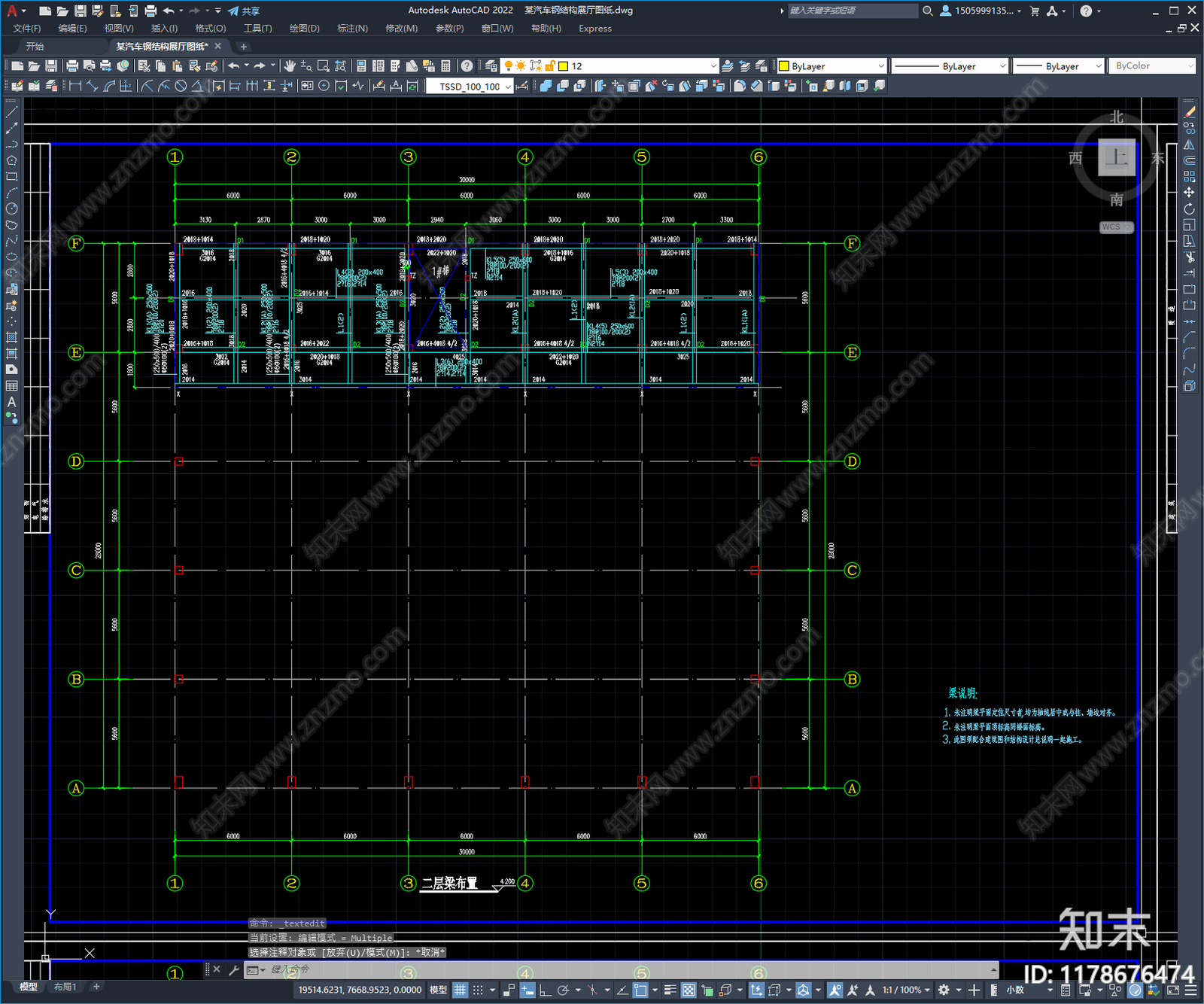Click the Diameter dimension tool icon

[x=181, y=86]
